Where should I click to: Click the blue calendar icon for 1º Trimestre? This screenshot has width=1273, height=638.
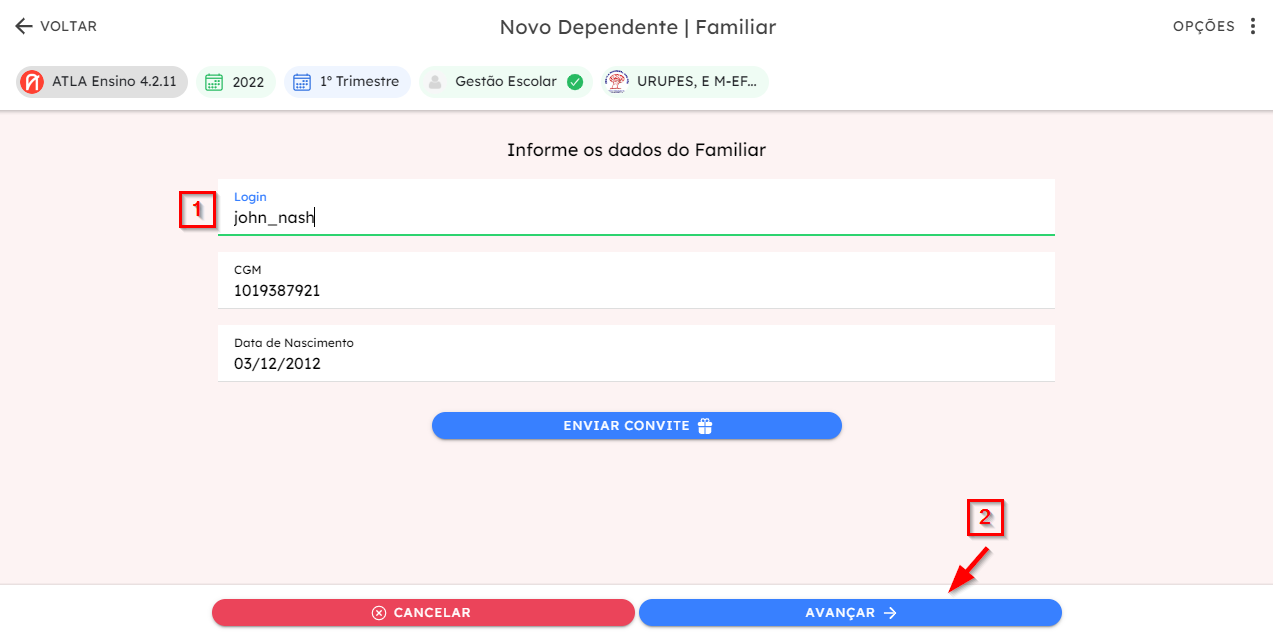point(302,82)
